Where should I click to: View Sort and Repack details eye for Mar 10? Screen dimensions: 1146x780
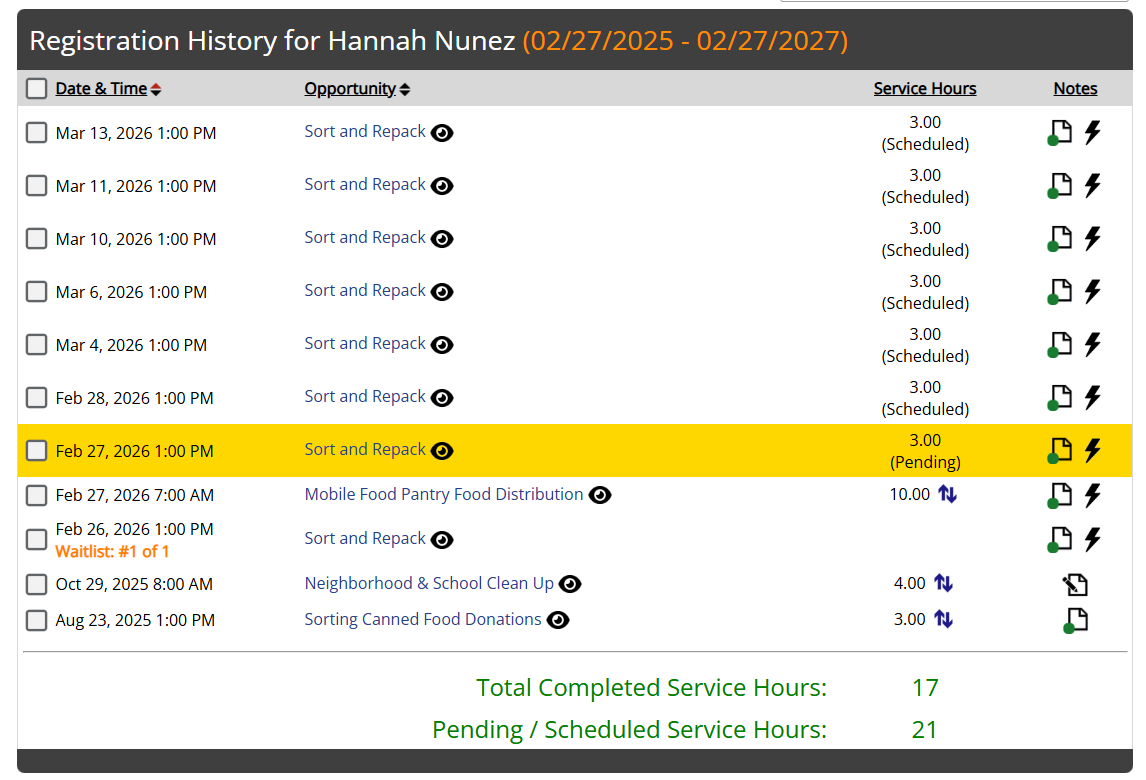442,239
